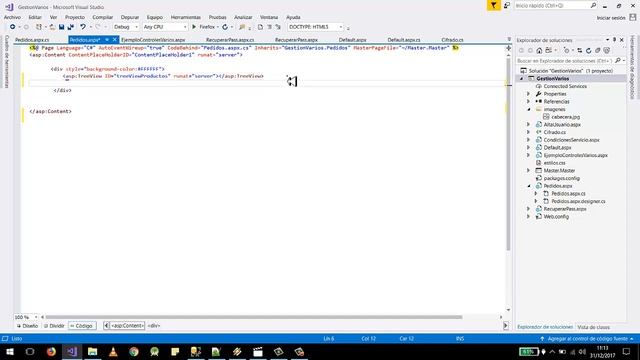Expand the Properties node
This screenshot has height=360, width=640.
click(x=529, y=94)
